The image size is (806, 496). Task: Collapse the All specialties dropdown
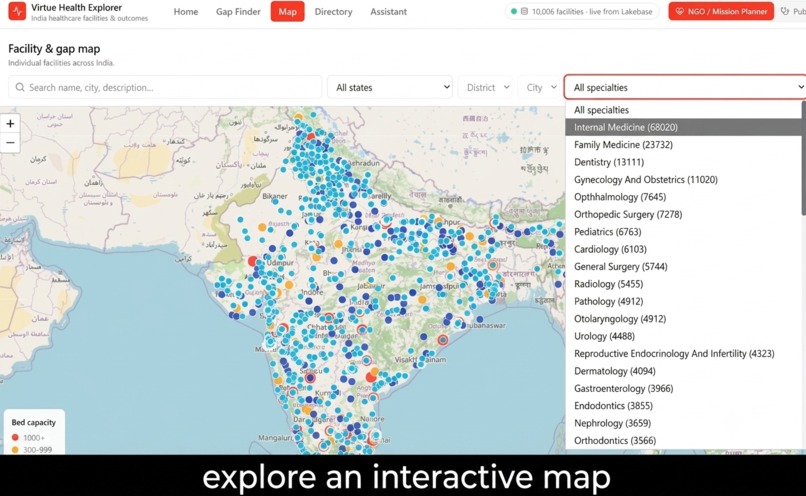tap(685, 87)
